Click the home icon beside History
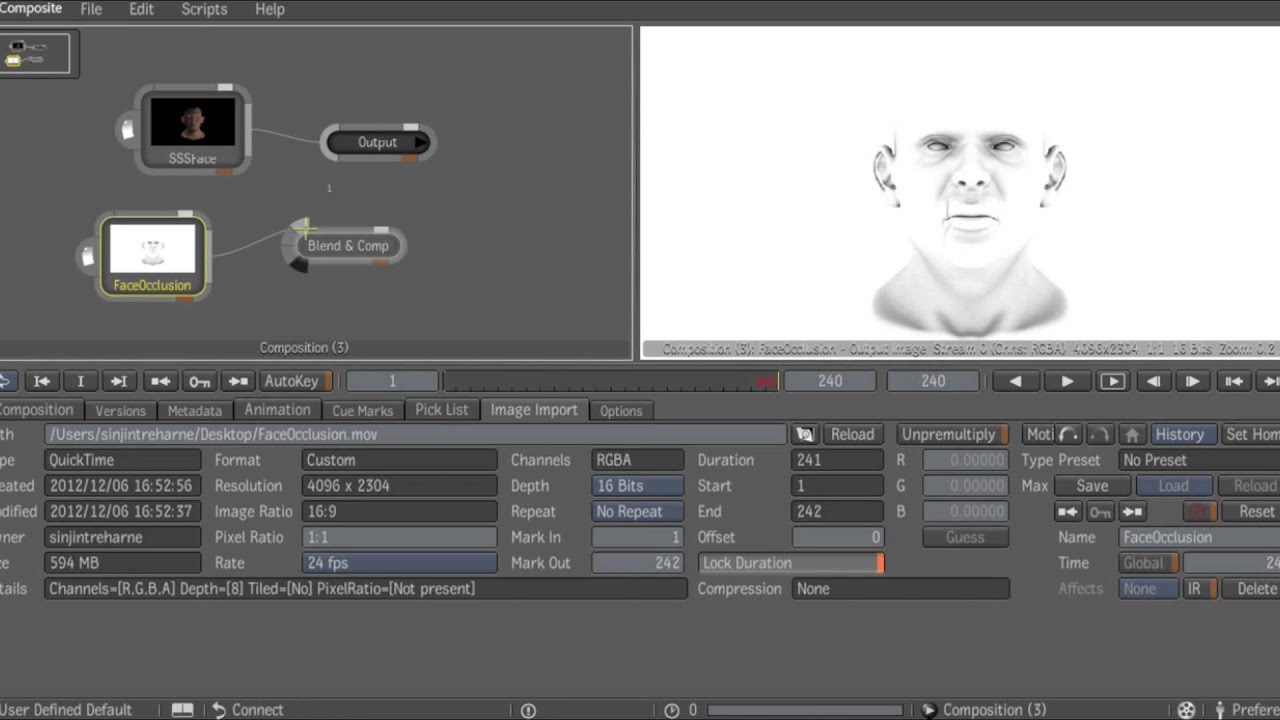1280x720 pixels. click(x=1131, y=435)
